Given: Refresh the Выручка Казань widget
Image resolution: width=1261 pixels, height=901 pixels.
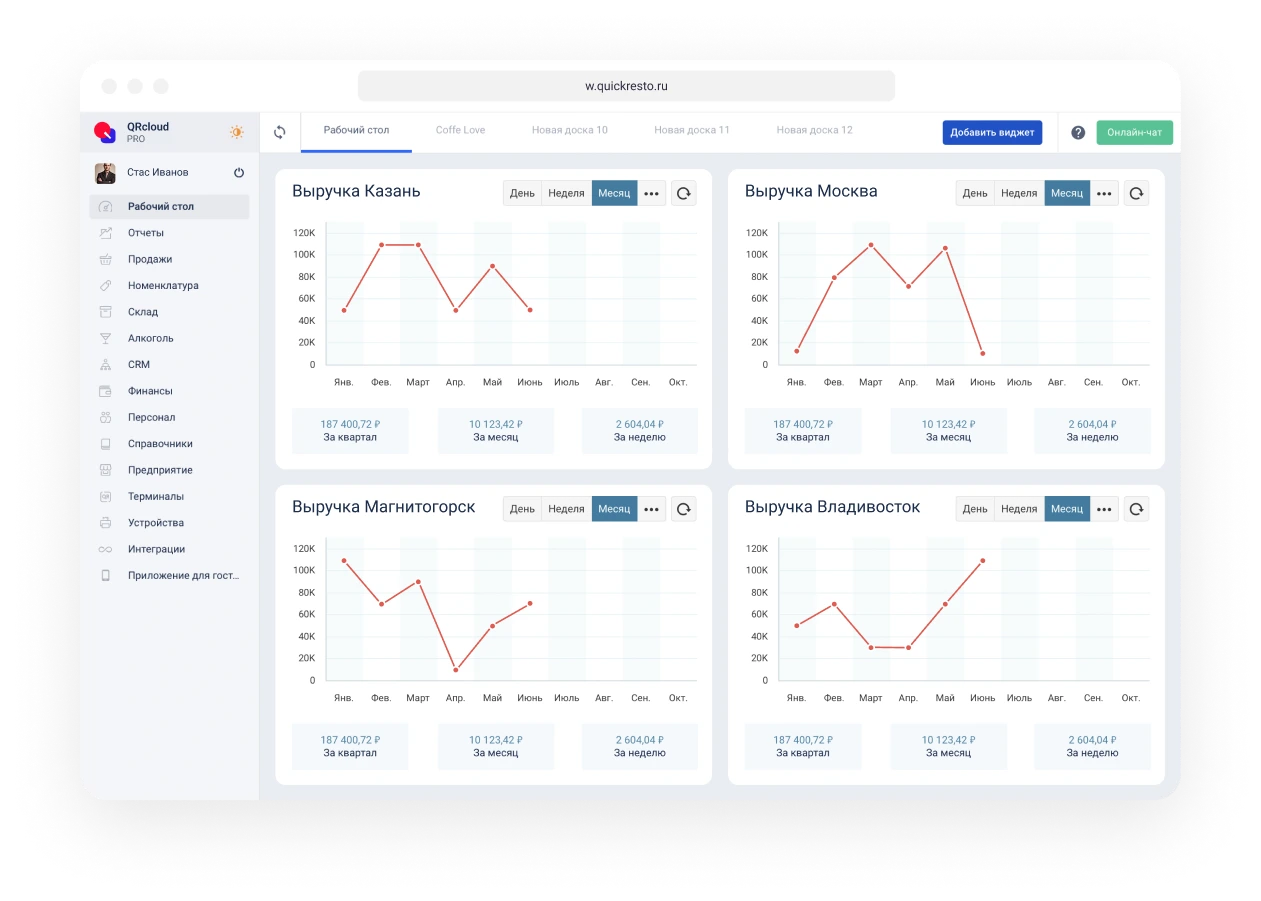Looking at the screenshot, I should point(684,193).
